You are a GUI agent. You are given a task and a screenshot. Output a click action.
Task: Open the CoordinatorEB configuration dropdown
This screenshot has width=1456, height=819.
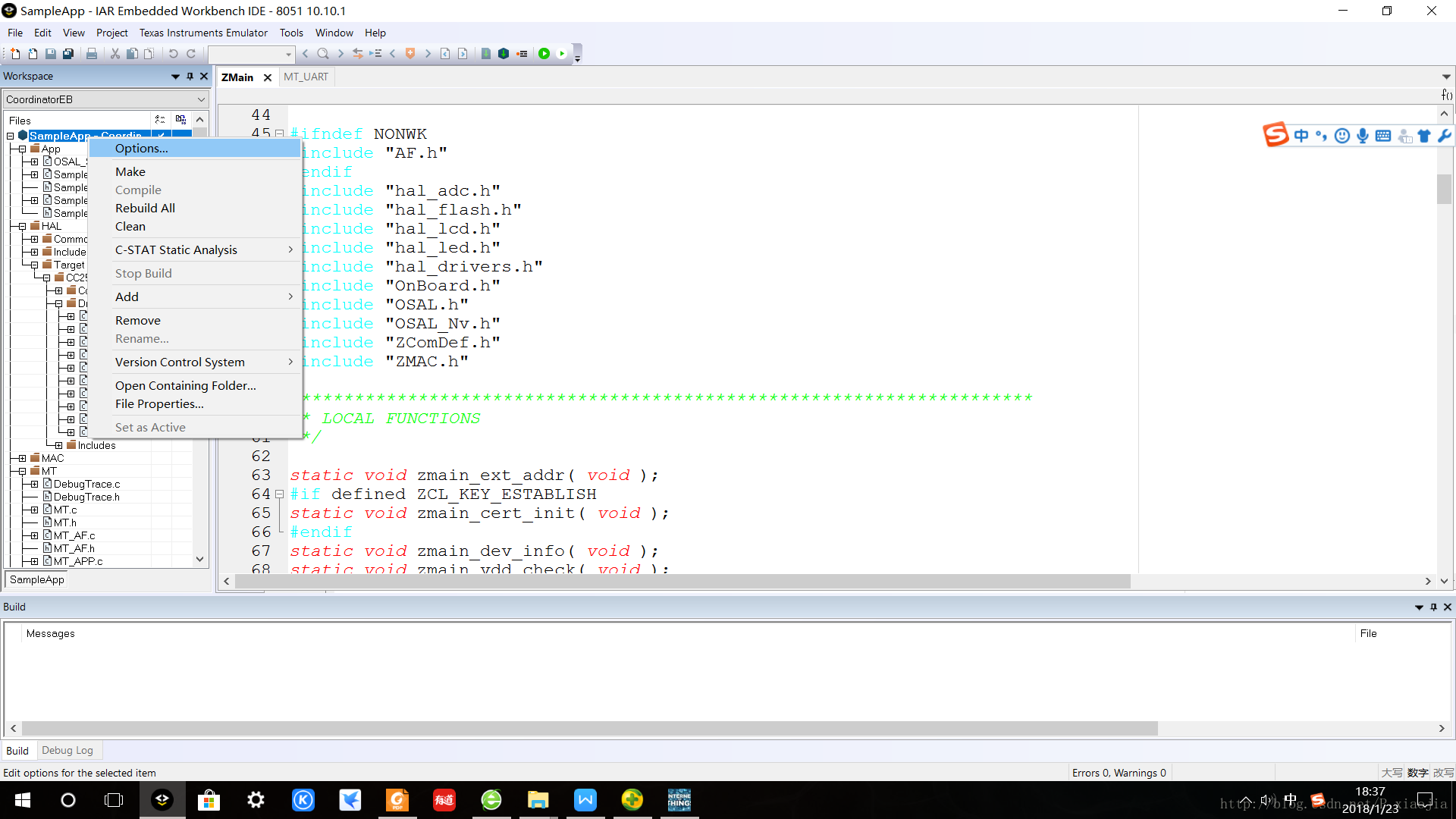[201, 99]
